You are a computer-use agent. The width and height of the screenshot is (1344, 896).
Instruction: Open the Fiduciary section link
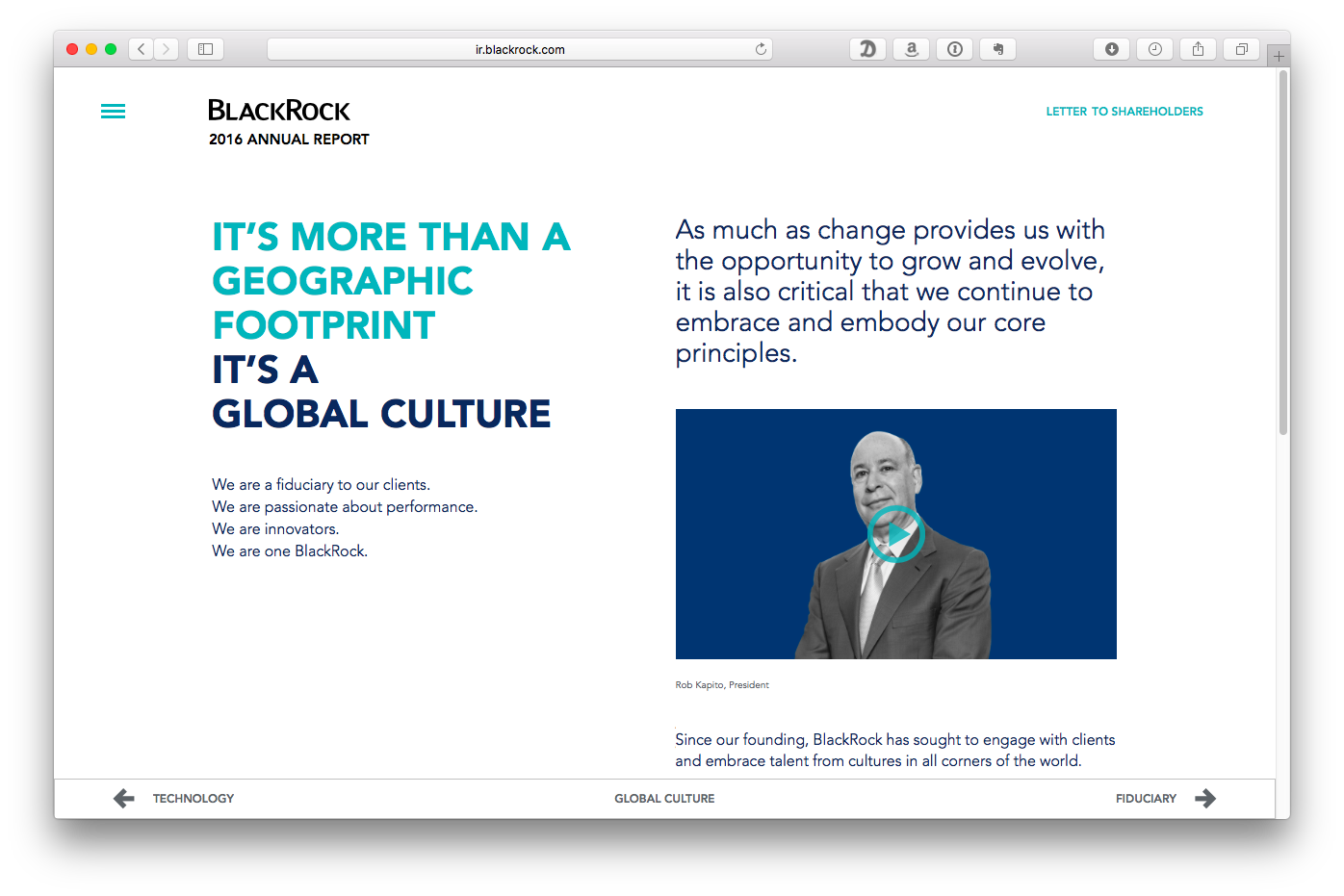tap(1146, 799)
